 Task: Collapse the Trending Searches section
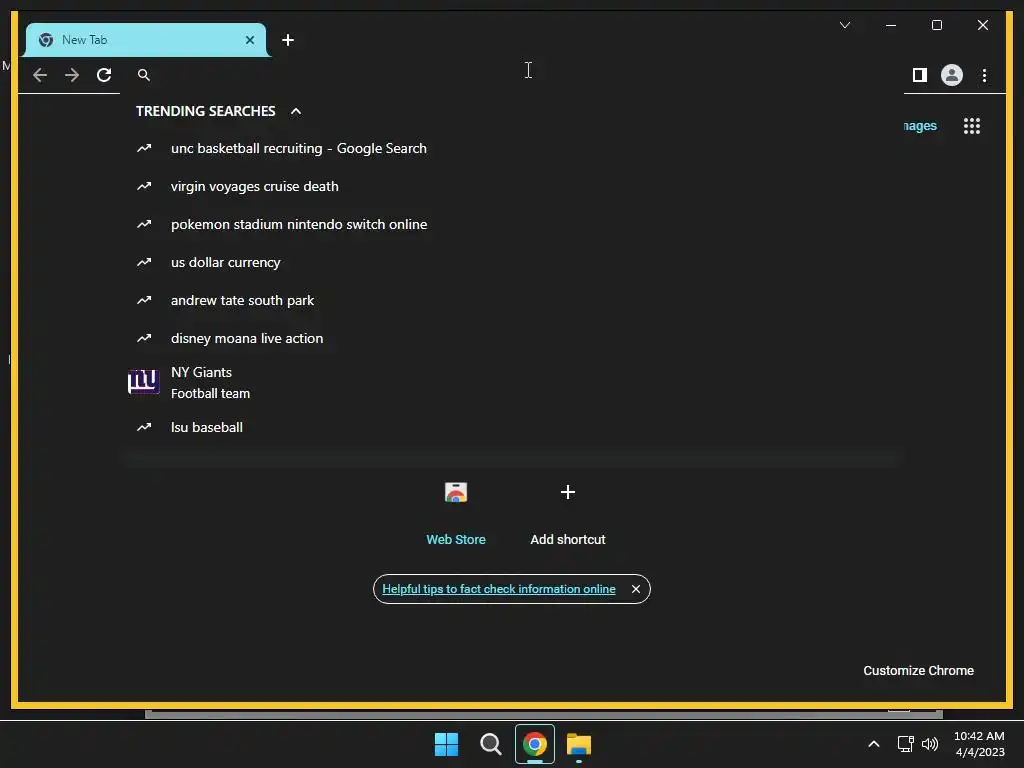tap(296, 111)
